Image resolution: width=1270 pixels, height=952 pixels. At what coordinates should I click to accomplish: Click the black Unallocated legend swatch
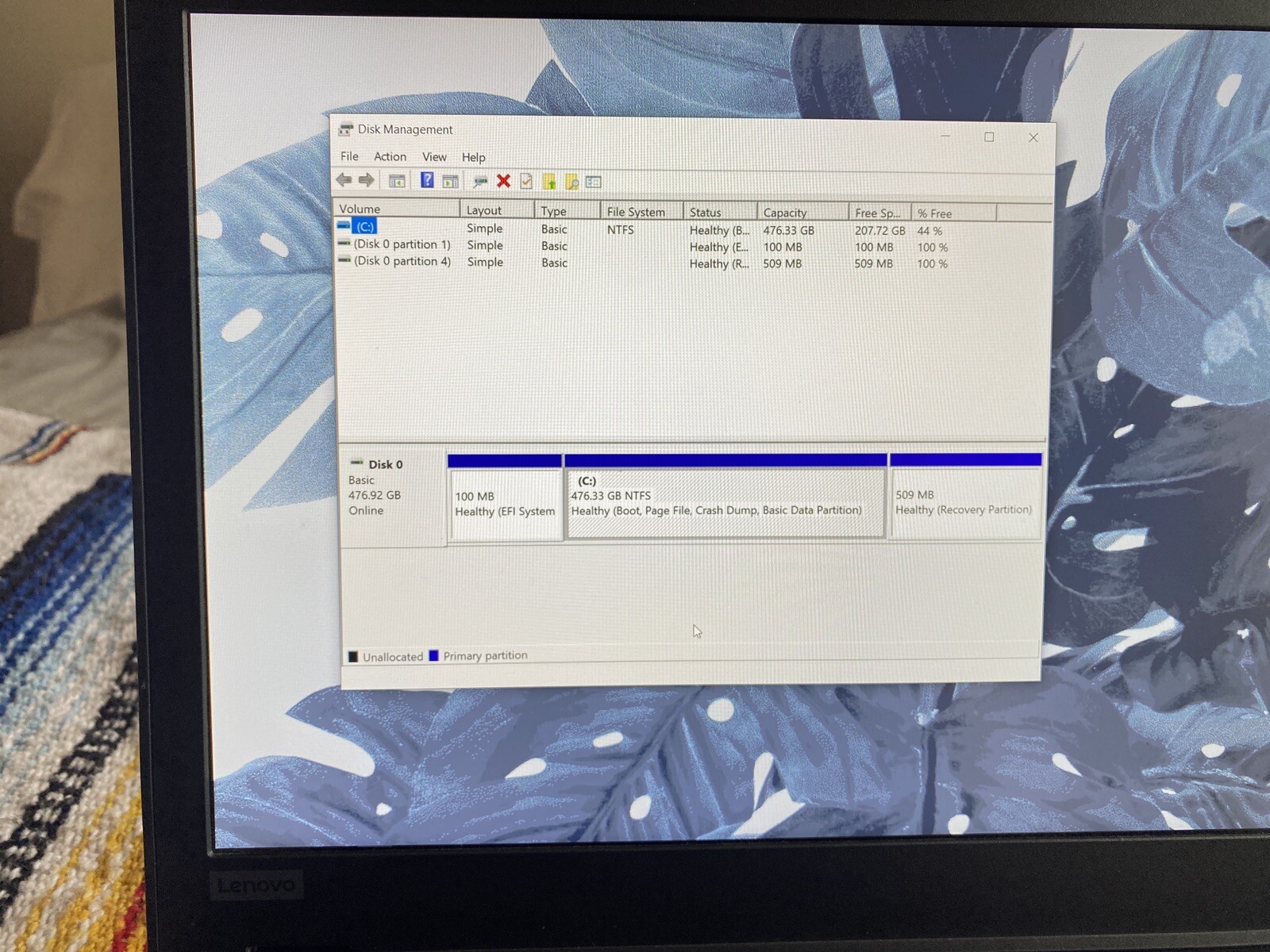pyautogui.click(x=353, y=656)
